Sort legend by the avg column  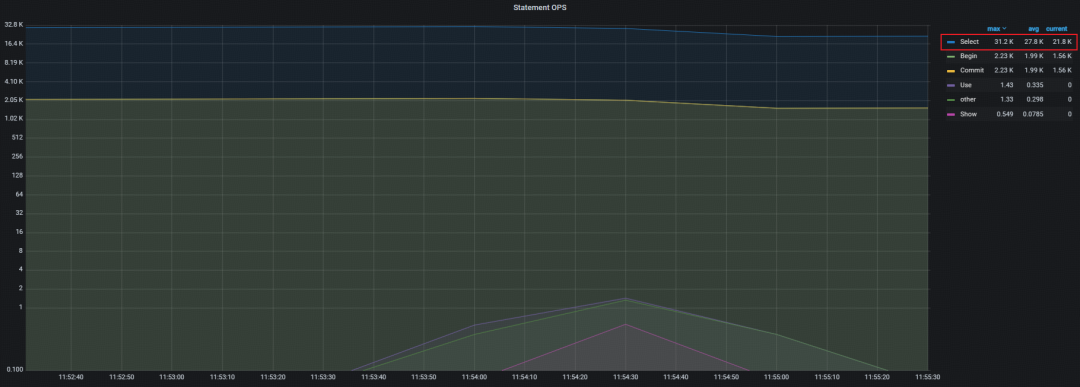pyautogui.click(x=1033, y=29)
